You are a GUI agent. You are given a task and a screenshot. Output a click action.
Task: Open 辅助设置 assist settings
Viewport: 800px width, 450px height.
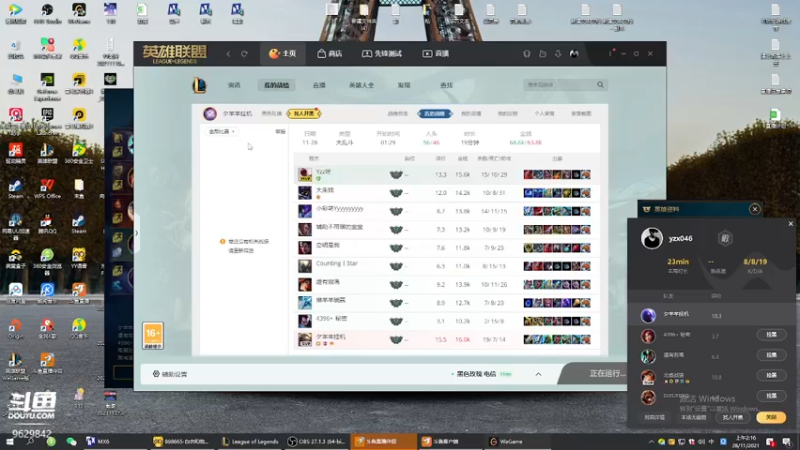(x=170, y=374)
